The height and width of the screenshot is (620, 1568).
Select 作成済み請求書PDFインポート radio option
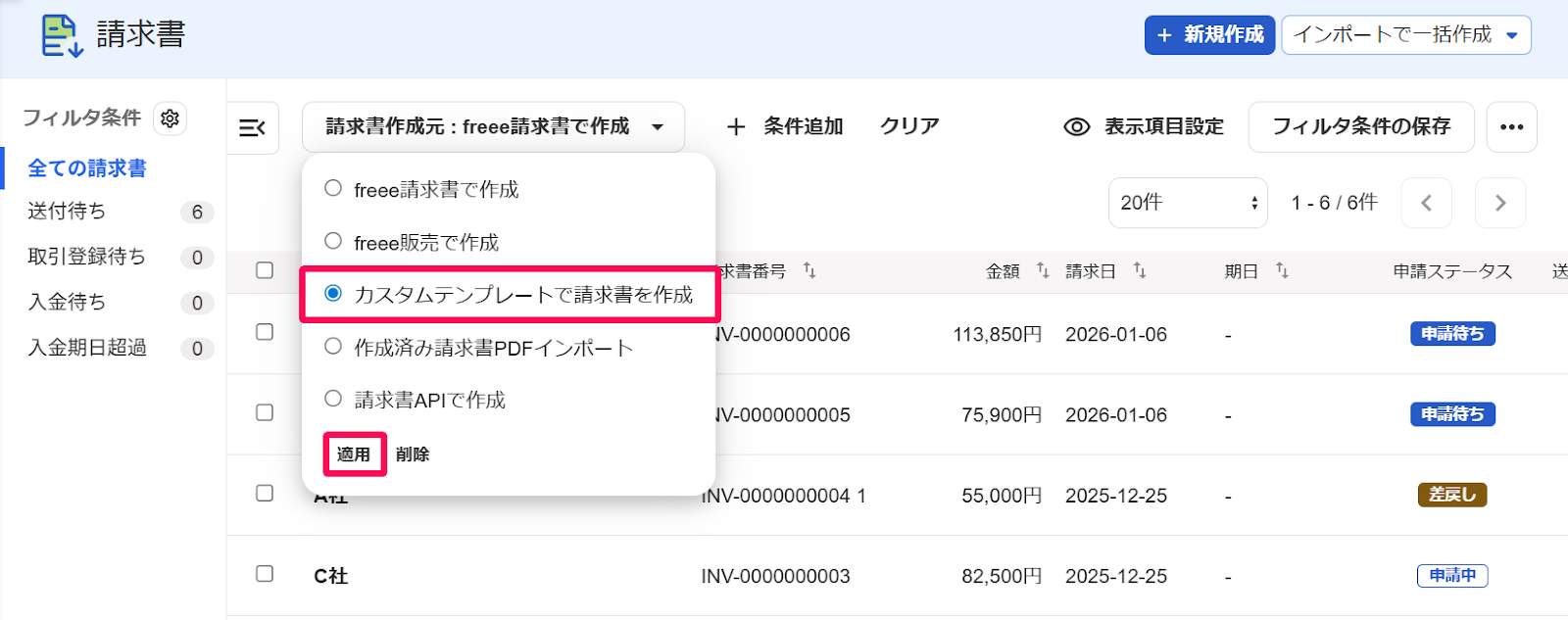click(333, 346)
